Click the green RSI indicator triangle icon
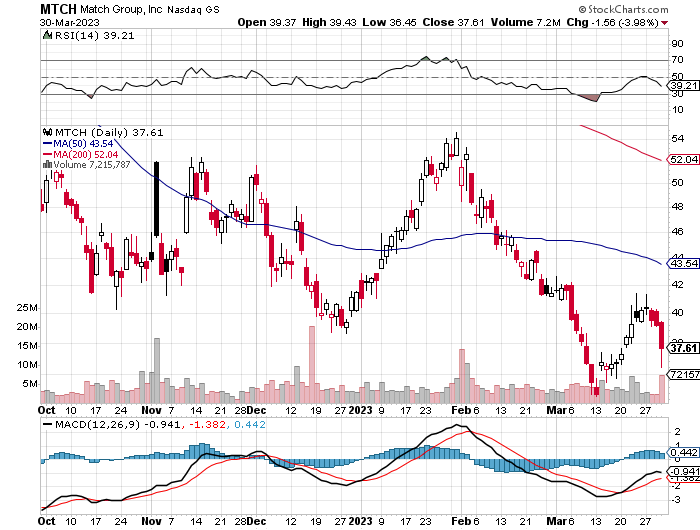 (47, 35)
